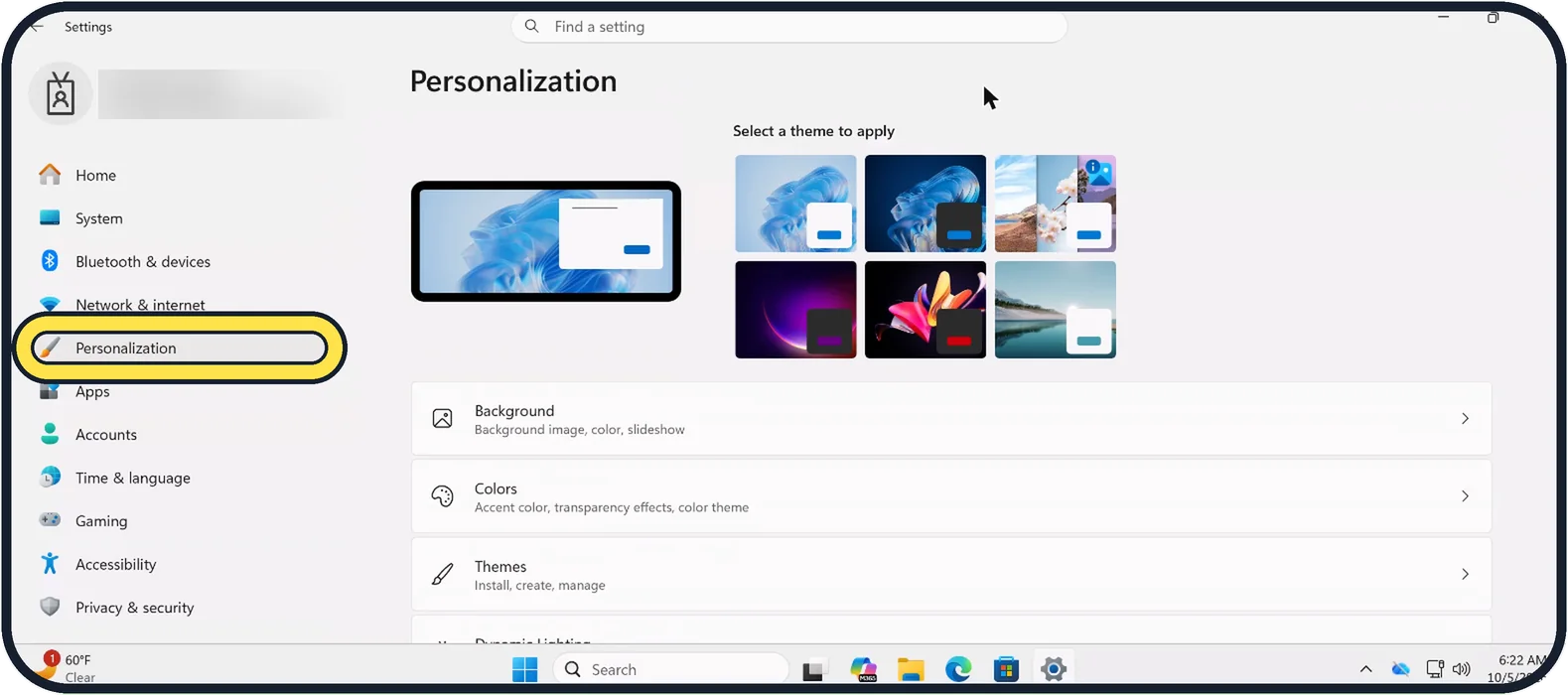Open the Windows Start menu
Screen dimensions: 1568x695
524,670
